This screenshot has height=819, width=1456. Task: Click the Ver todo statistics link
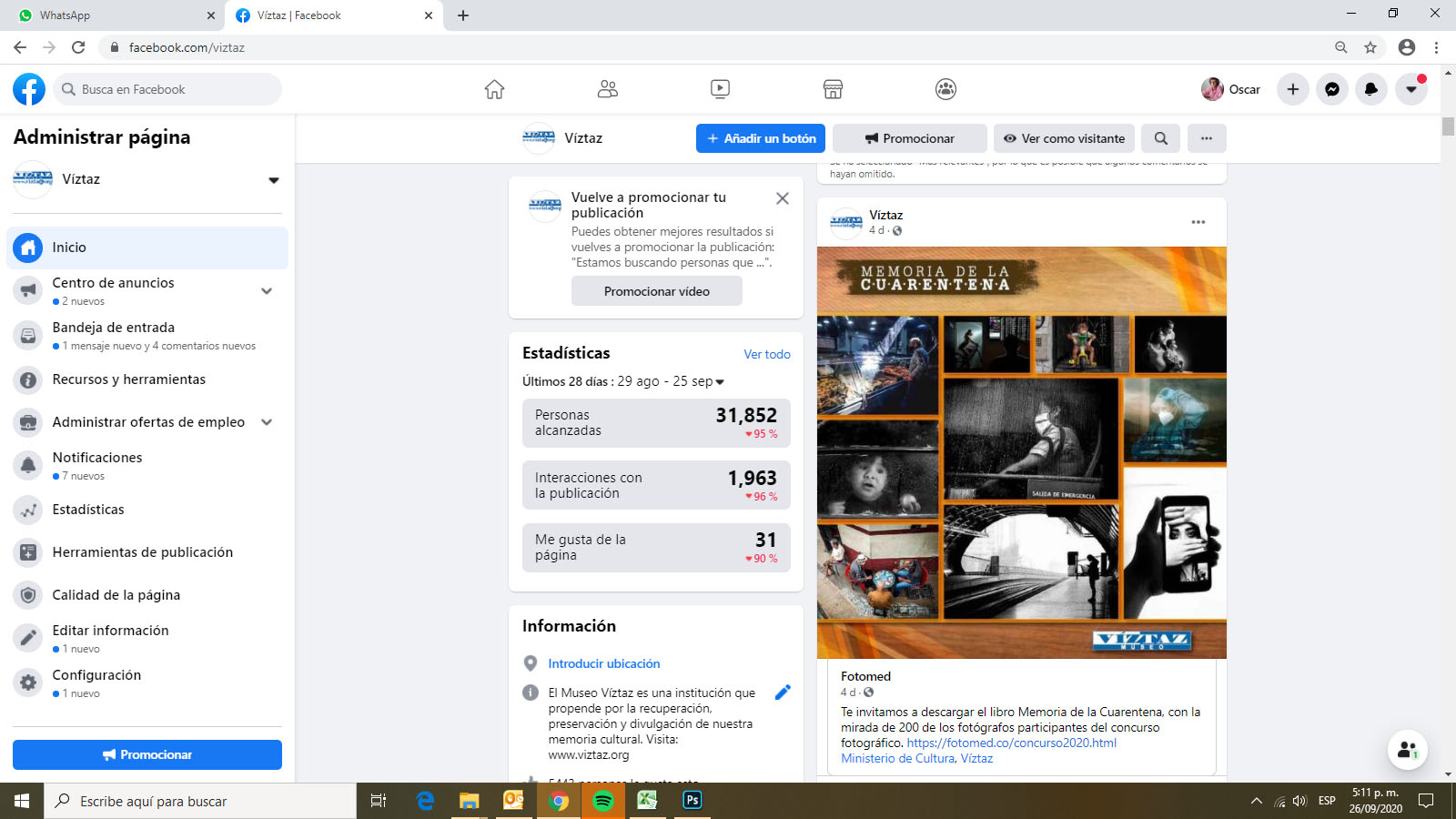pos(767,354)
